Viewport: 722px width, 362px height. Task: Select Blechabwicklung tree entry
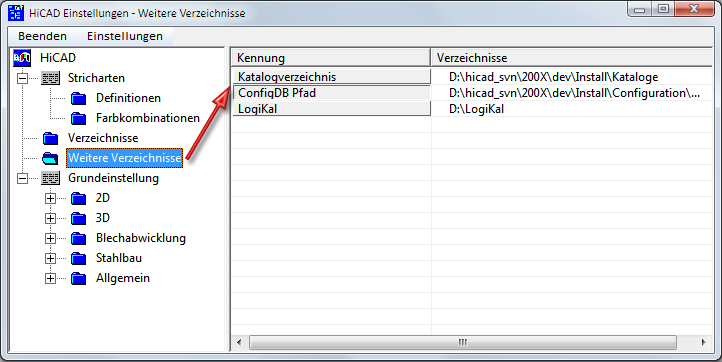coord(141,238)
